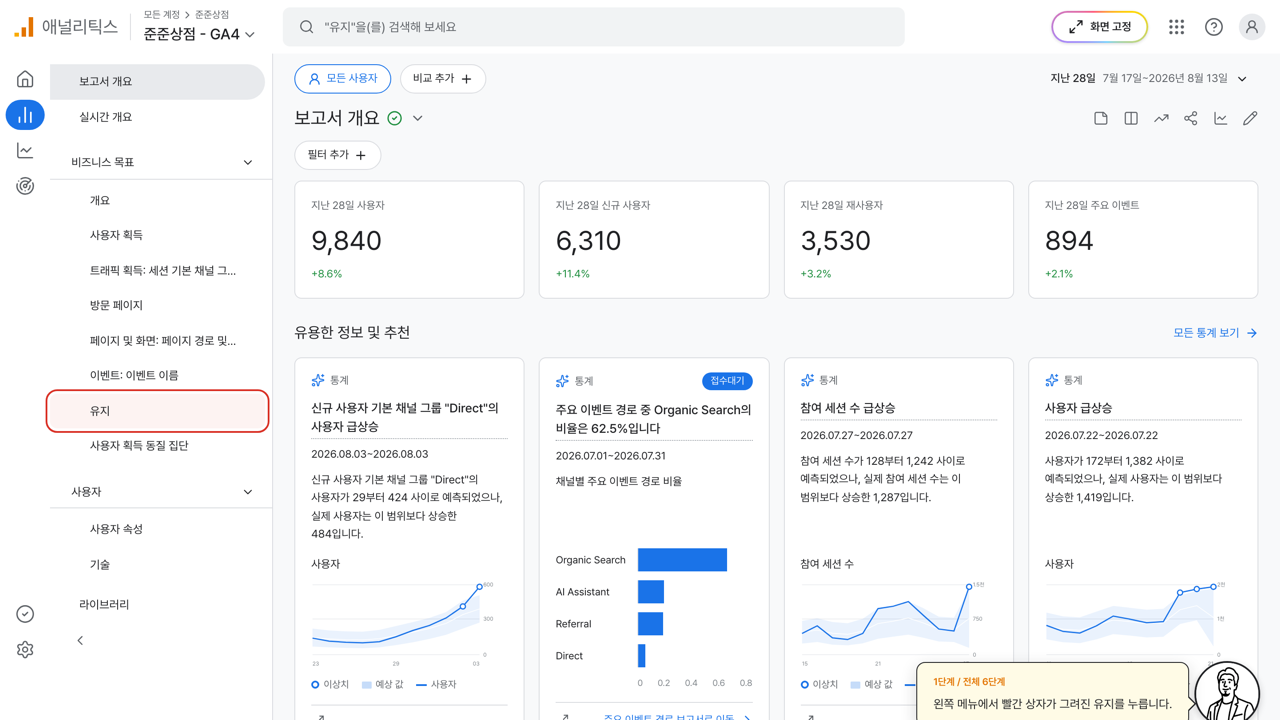This screenshot has height=720, width=1280.
Task: Click the report file snapshot icon
Action: click(1101, 118)
